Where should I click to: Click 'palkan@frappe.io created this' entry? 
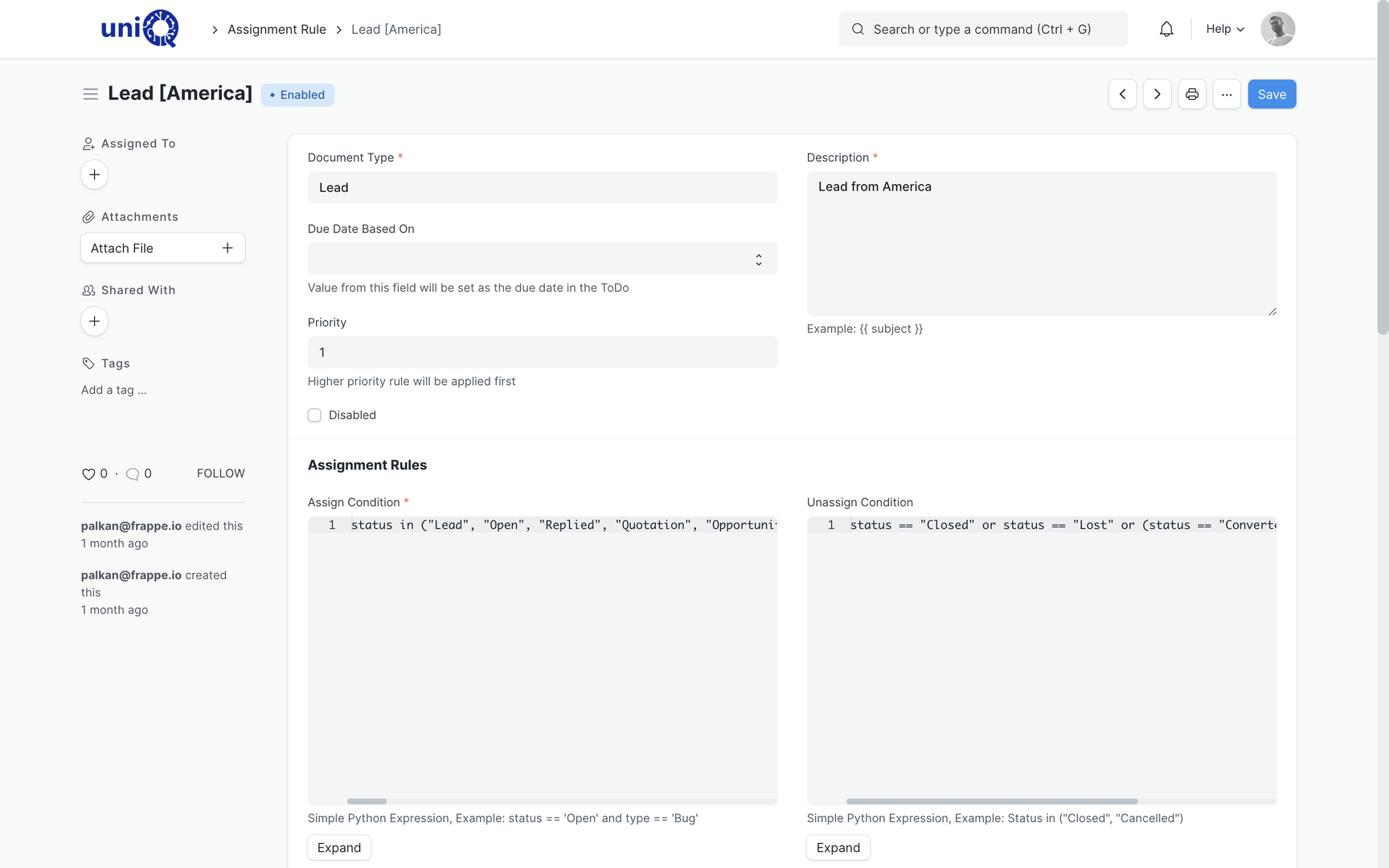tap(154, 592)
